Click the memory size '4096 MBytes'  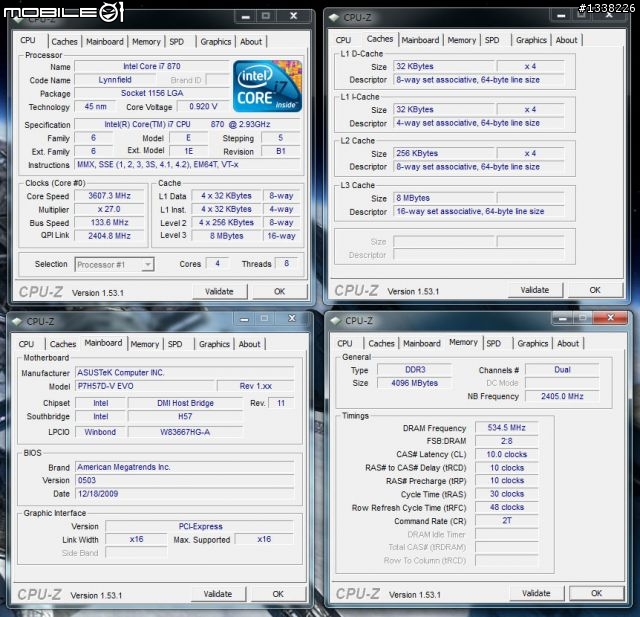coord(415,383)
